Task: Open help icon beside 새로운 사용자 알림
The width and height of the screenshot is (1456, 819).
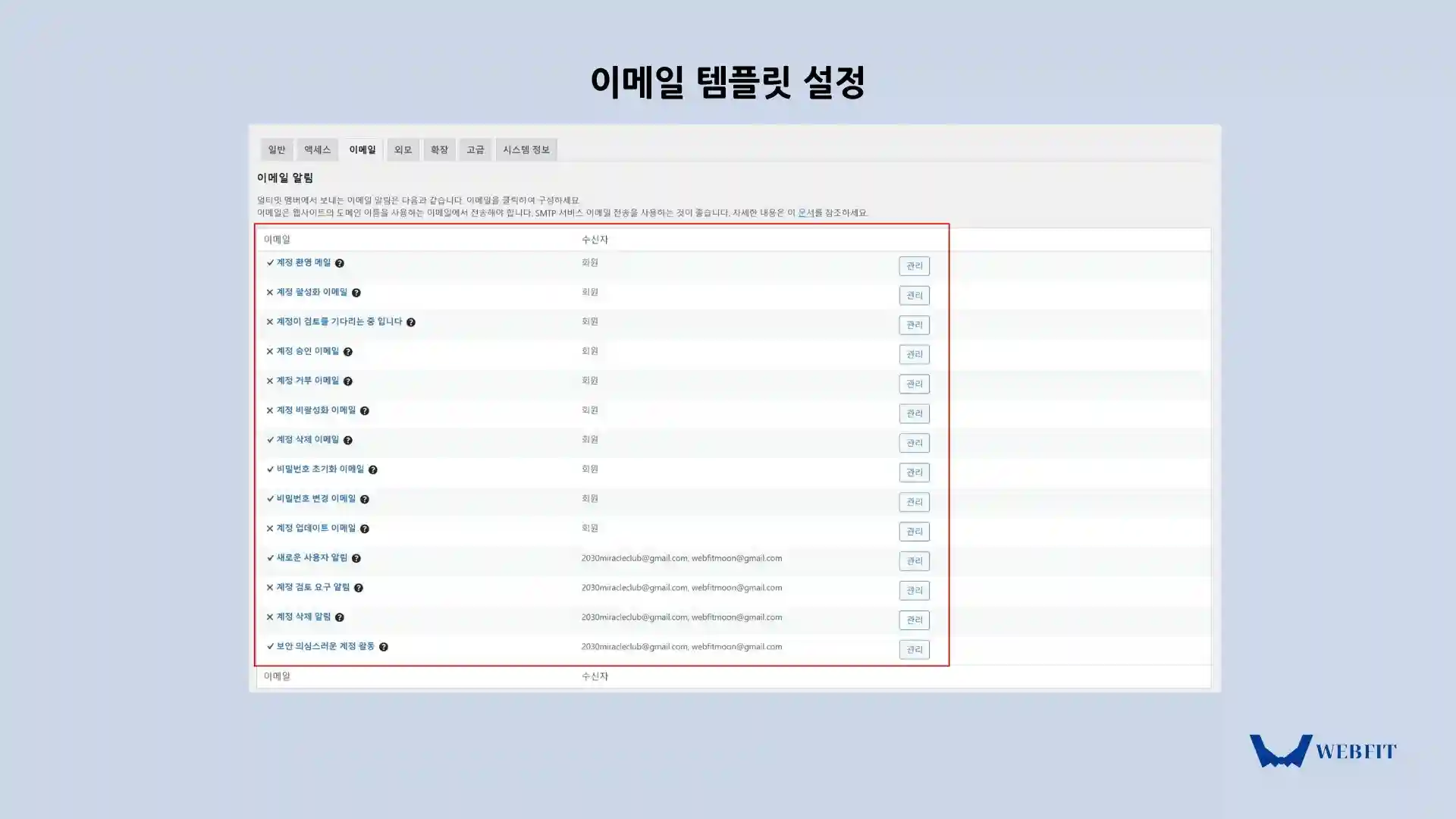Action: pyautogui.click(x=356, y=559)
